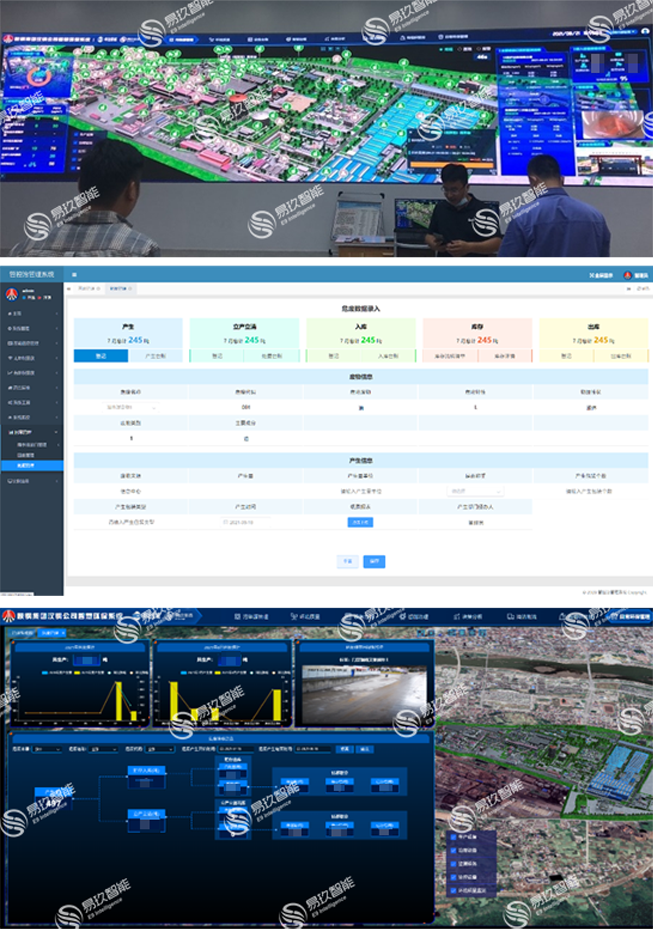Screen dimensions: 653x929
Task: Click the red company logo on the blue dashboard
Action: tap(8, 616)
